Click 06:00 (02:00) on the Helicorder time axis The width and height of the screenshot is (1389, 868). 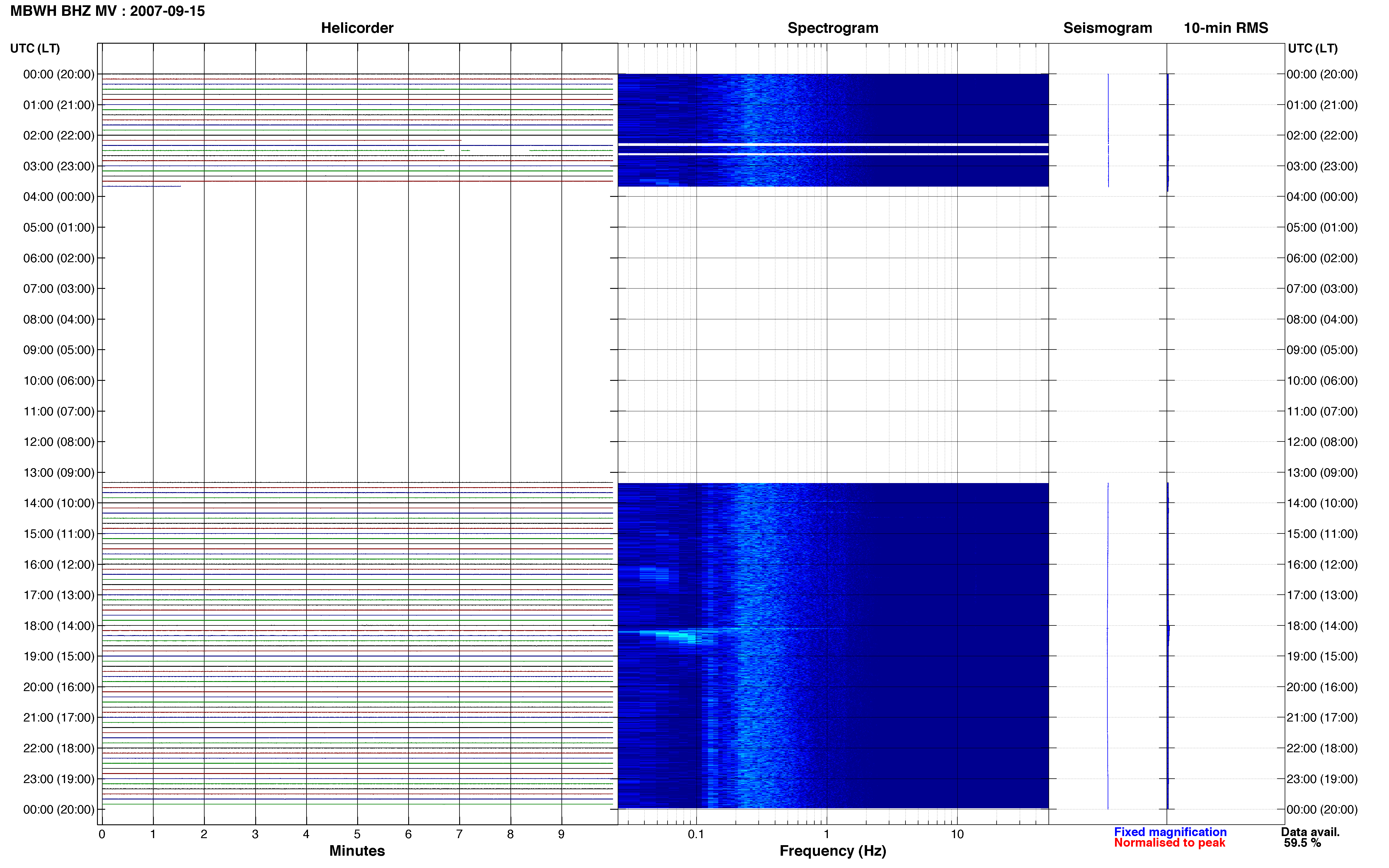click(x=59, y=258)
